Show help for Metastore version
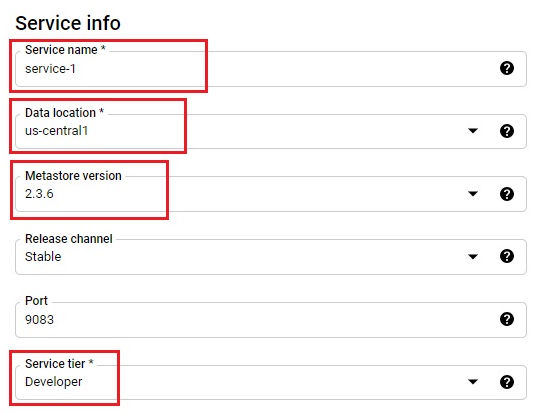Image resolution: width=541 pixels, height=416 pixels. click(x=506, y=194)
